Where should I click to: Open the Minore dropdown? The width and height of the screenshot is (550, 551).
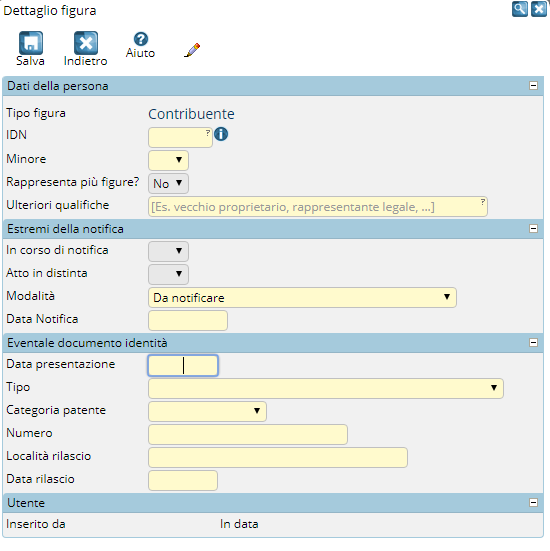[x=168, y=160]
